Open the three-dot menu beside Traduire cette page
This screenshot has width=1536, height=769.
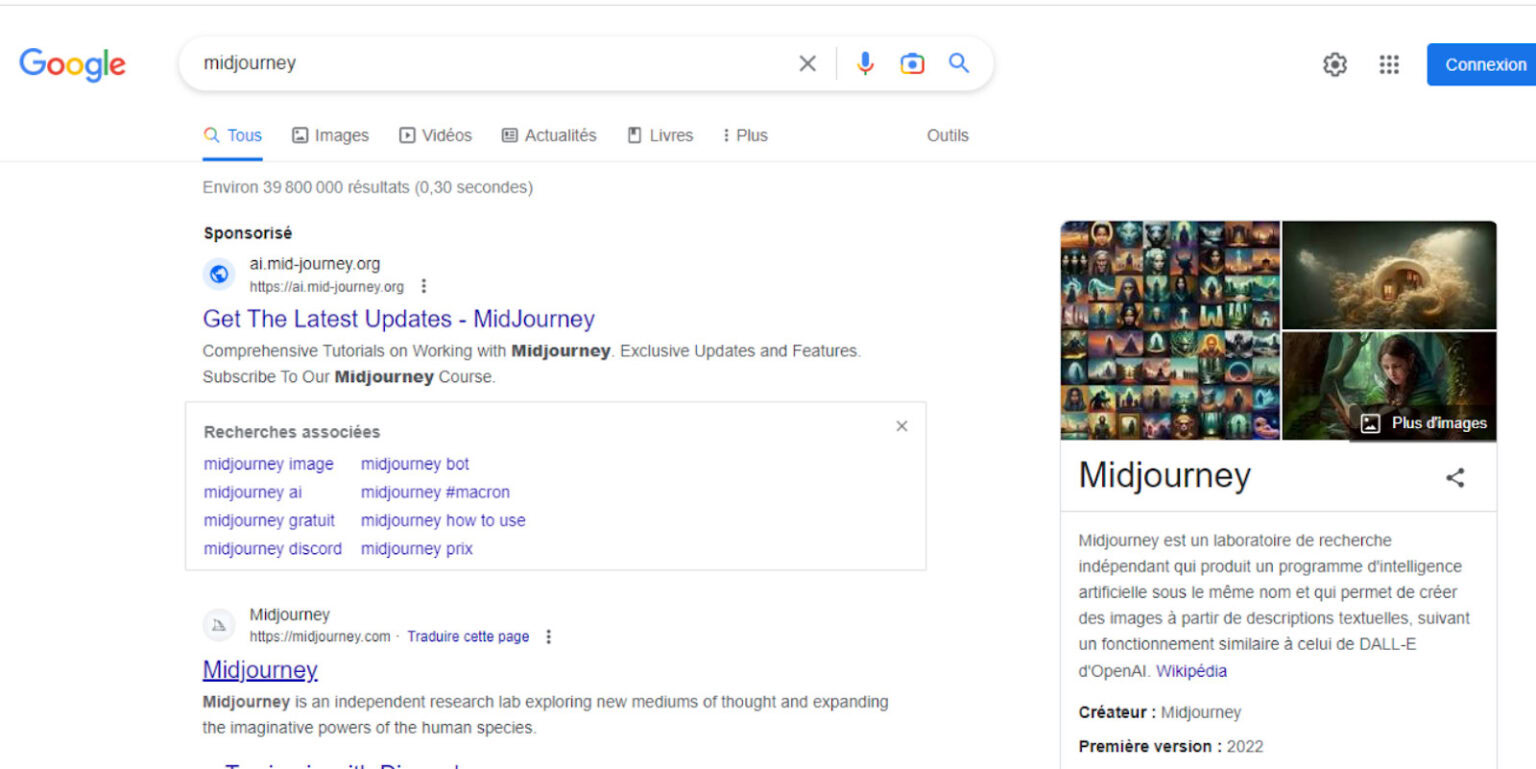click(x=548, y=636)
